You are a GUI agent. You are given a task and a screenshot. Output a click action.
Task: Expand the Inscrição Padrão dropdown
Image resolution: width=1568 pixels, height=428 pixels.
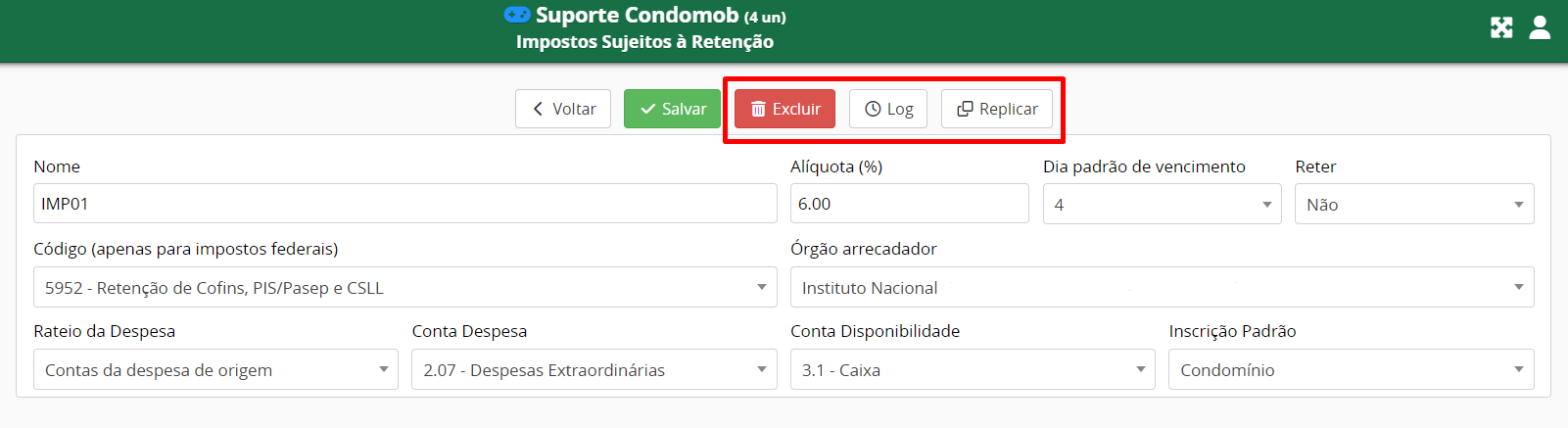click(x=1351, y=369)
